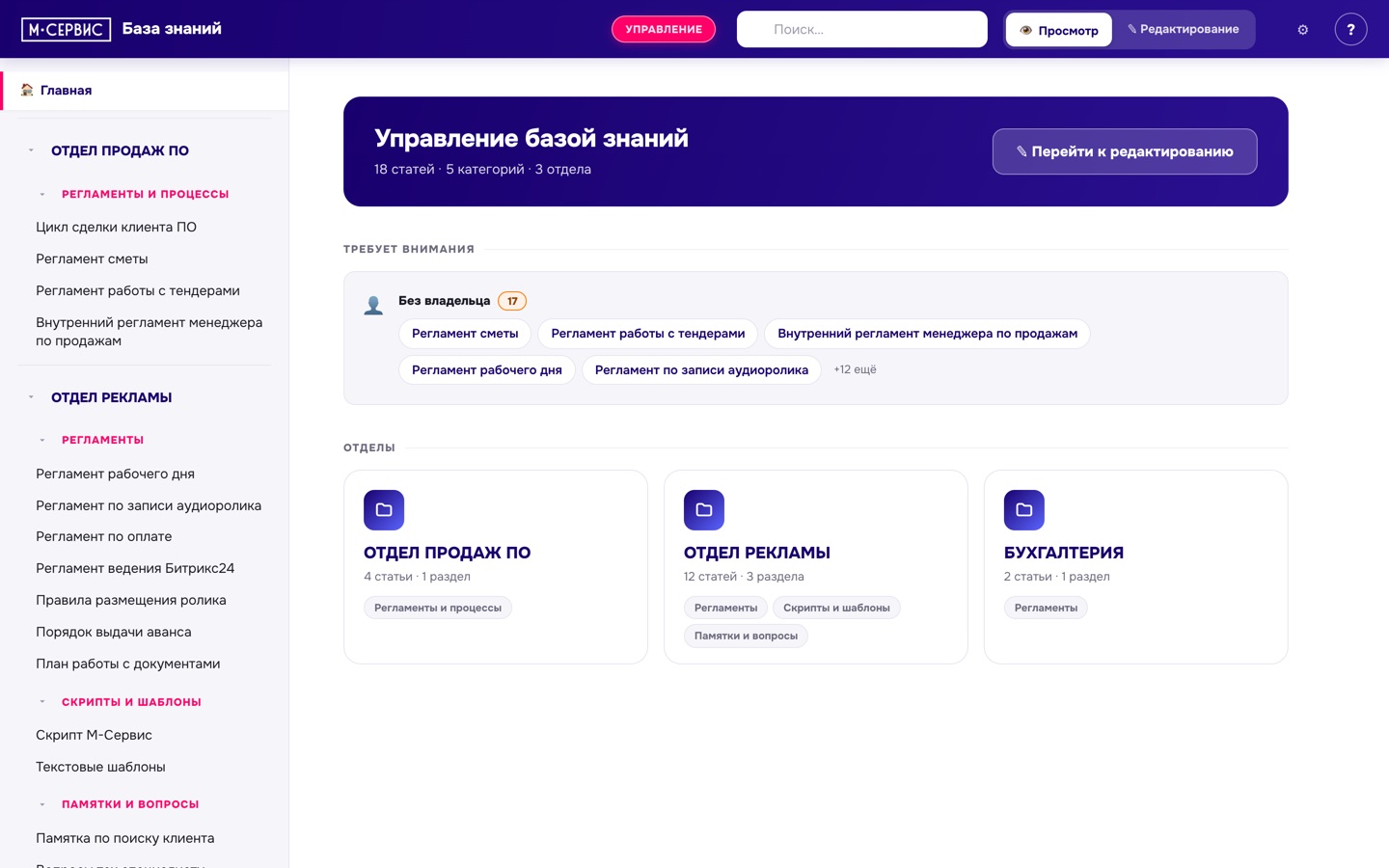Open the help question mark button

[1350, 30]
